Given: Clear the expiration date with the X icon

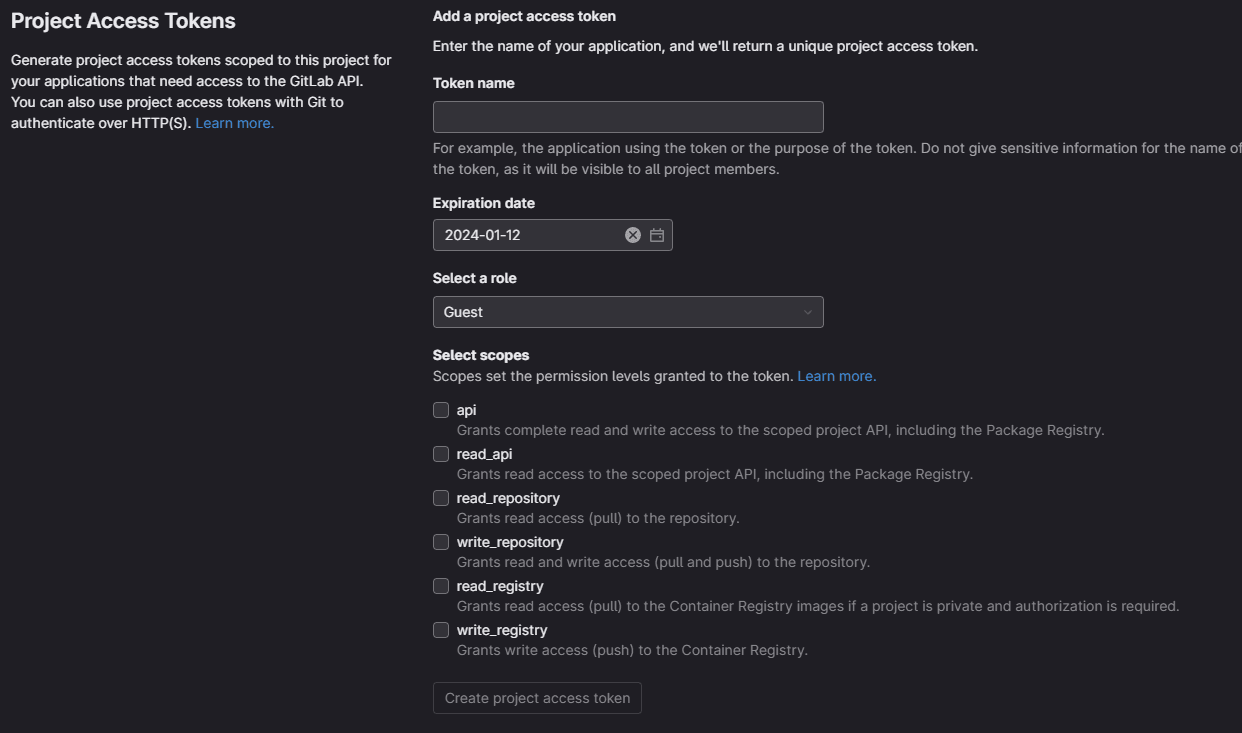Looking at the screenshot, I should [x=633, y=235].
